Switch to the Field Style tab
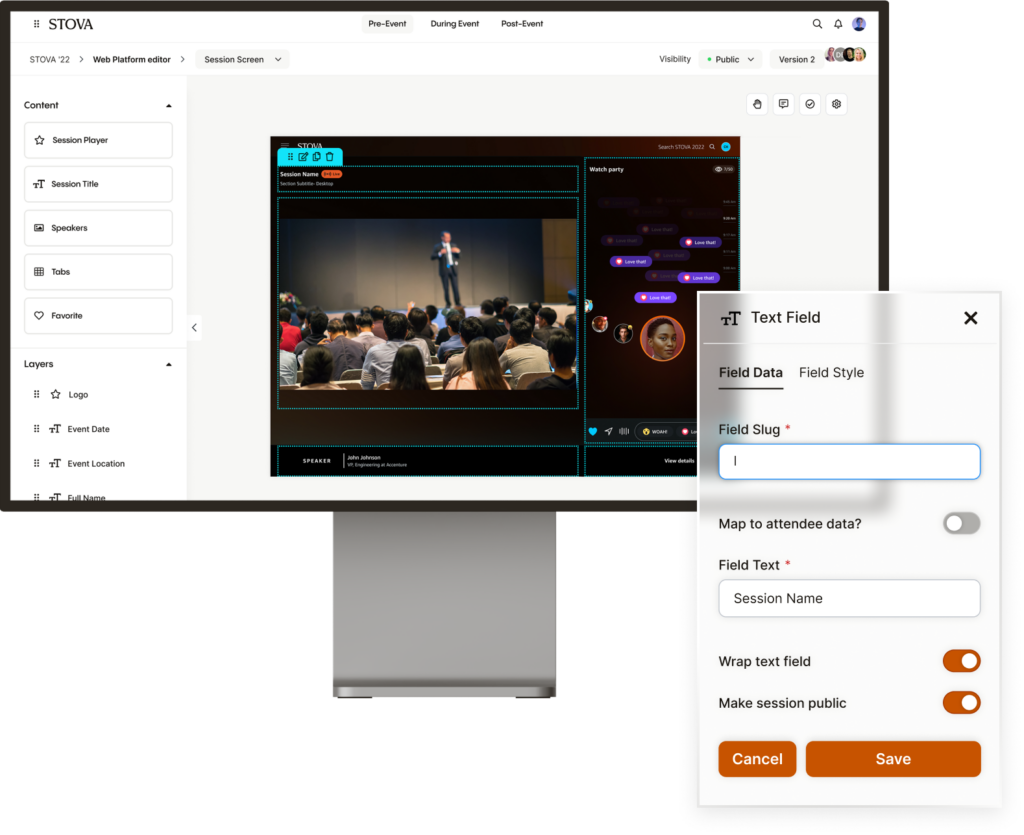 (x=831, y=372)
